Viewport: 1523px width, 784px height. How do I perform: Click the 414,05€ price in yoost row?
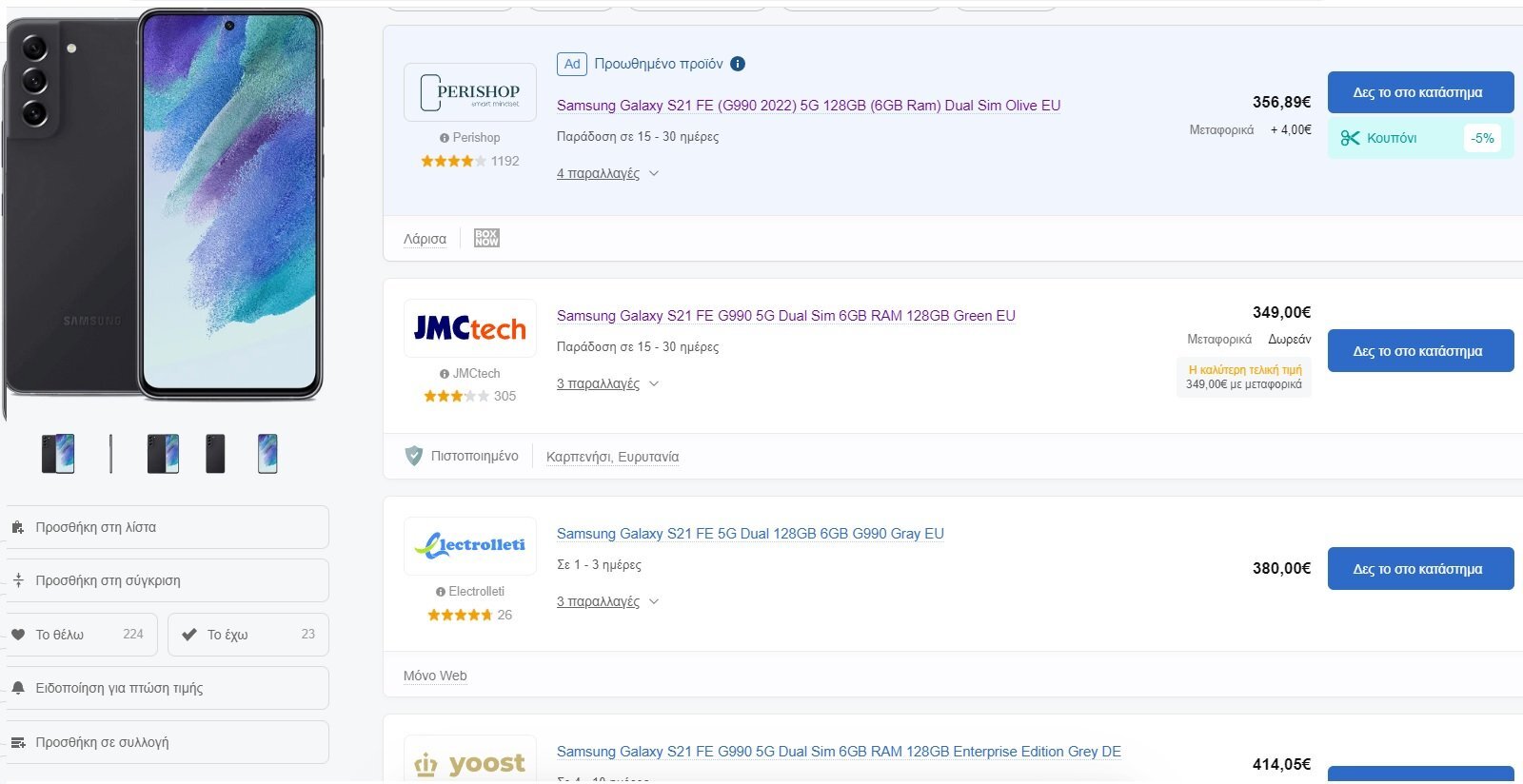[x=1281, y=764]
